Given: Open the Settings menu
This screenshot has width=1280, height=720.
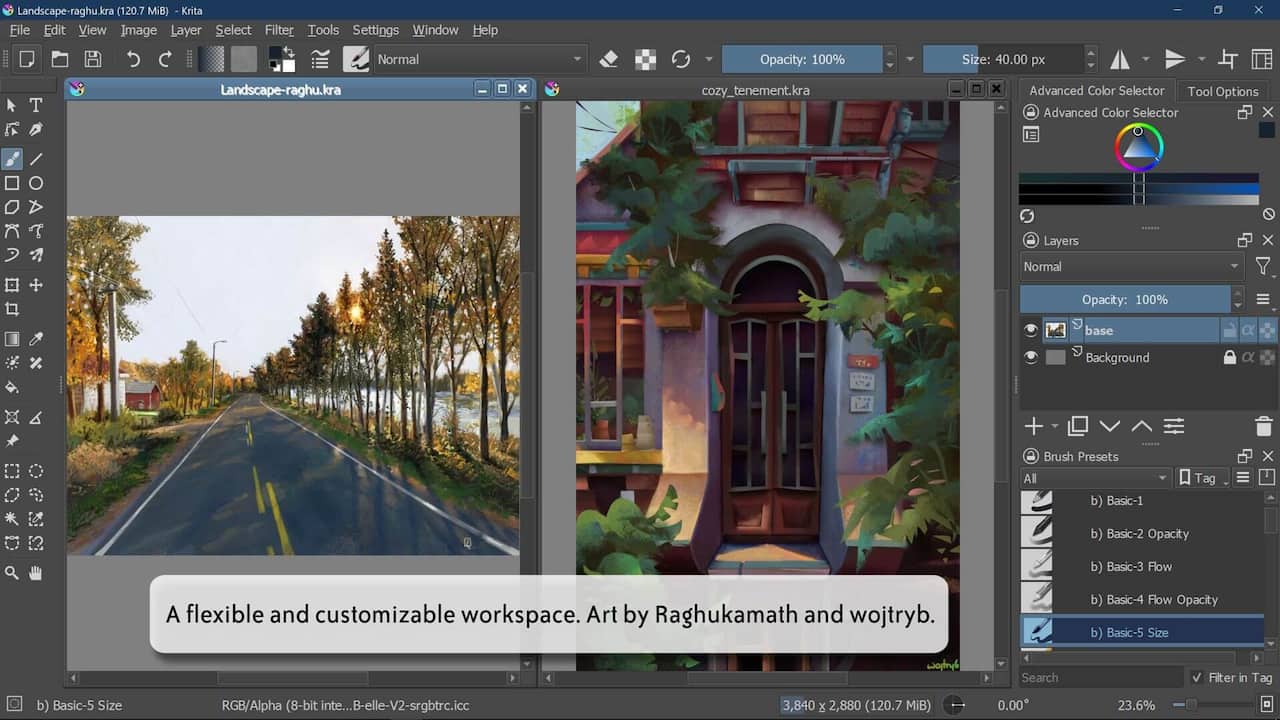Looking at the screenshot, I should pos(375,30).
